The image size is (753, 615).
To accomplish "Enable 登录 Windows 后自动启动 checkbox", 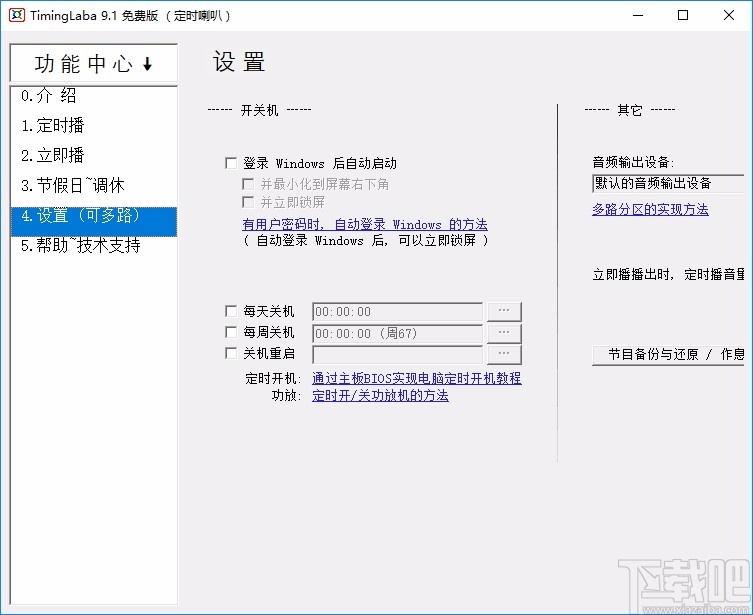I will coord(231,163).
